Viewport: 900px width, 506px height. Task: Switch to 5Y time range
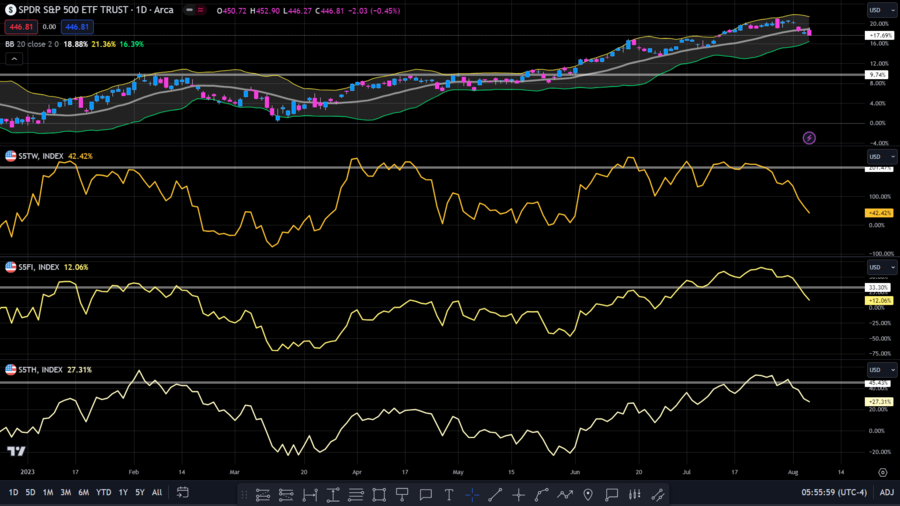(x=139, y=492)
